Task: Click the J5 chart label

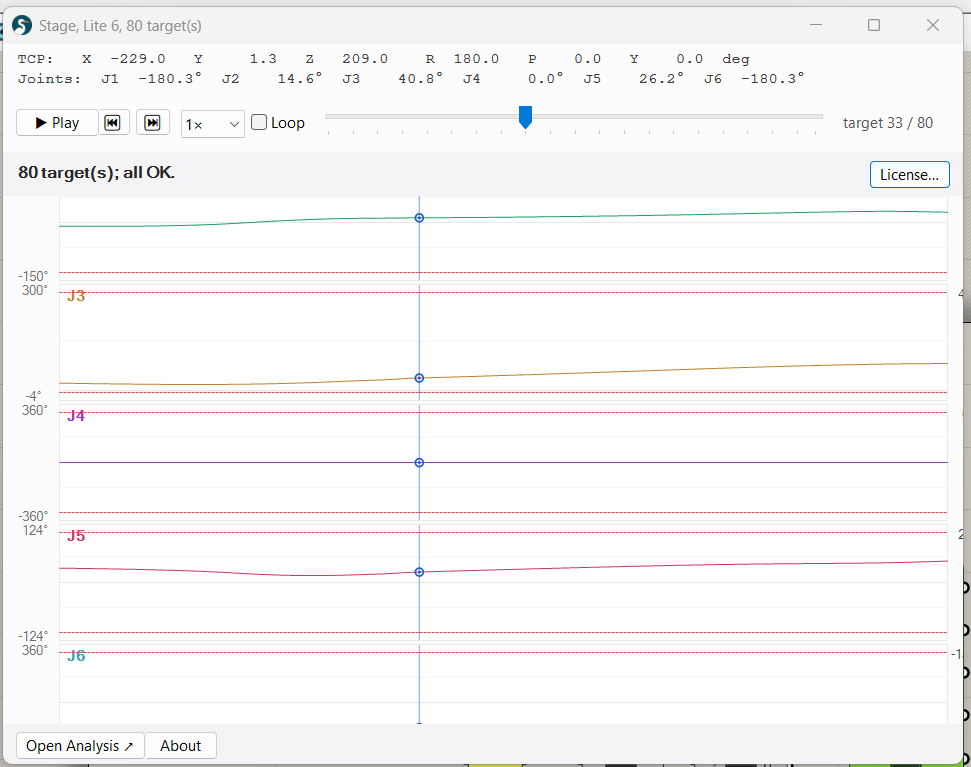Action: point(76,536)
